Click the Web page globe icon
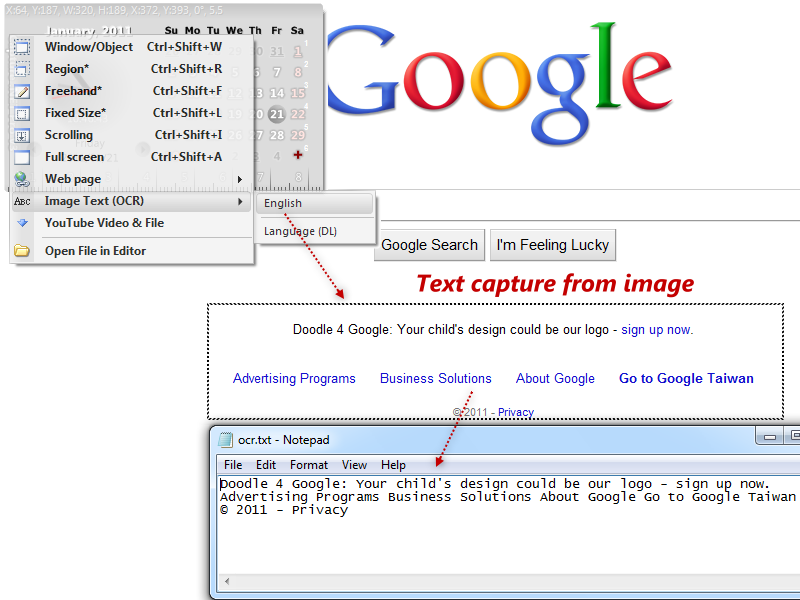 tap(22, 180)
